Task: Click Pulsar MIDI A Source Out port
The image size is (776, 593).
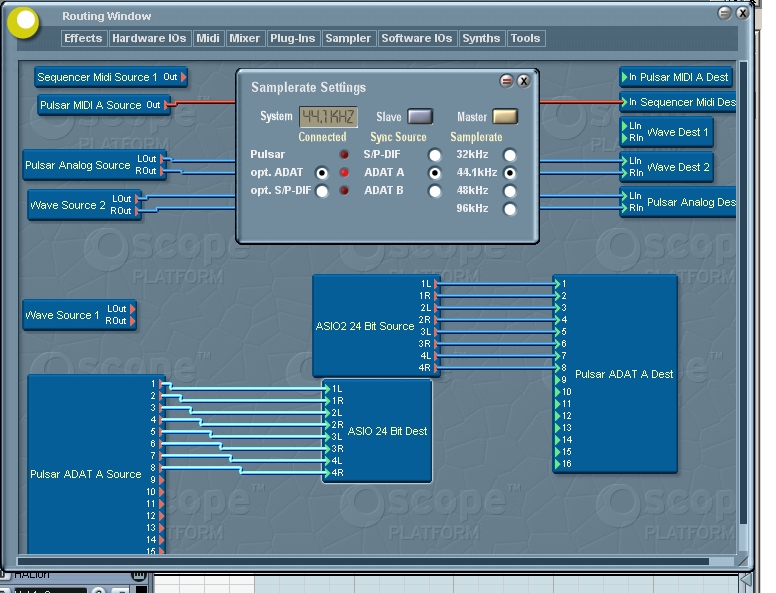Action: (167, 104)
